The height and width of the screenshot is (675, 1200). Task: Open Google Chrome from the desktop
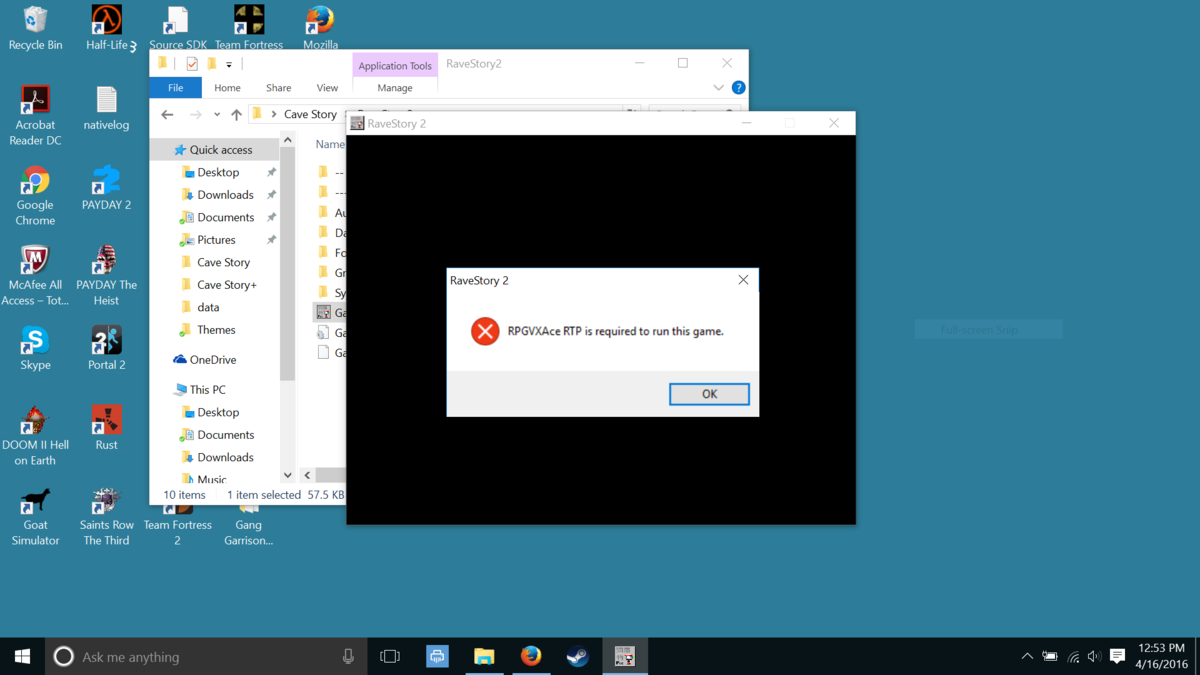click(35, 196)
